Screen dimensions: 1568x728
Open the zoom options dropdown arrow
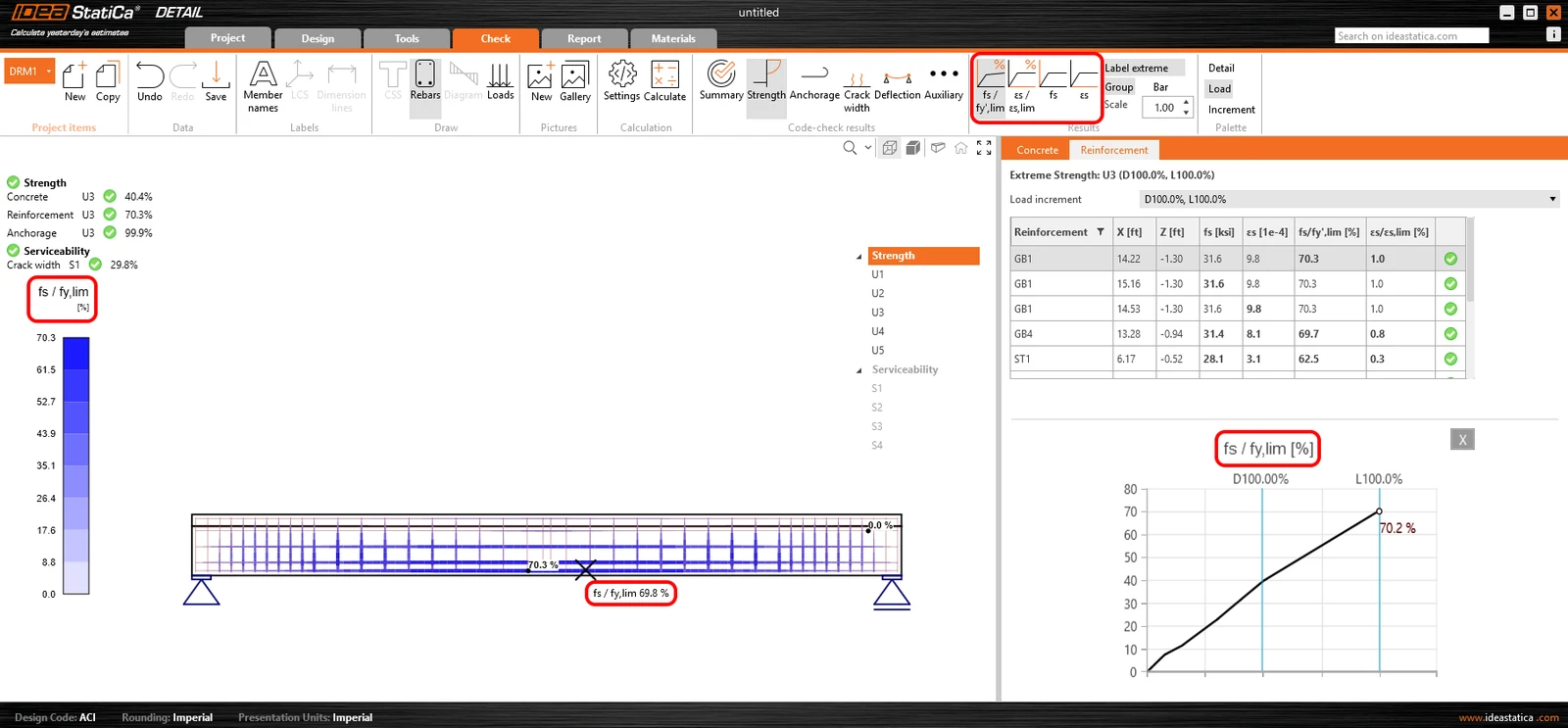click(x=868, y=148)
